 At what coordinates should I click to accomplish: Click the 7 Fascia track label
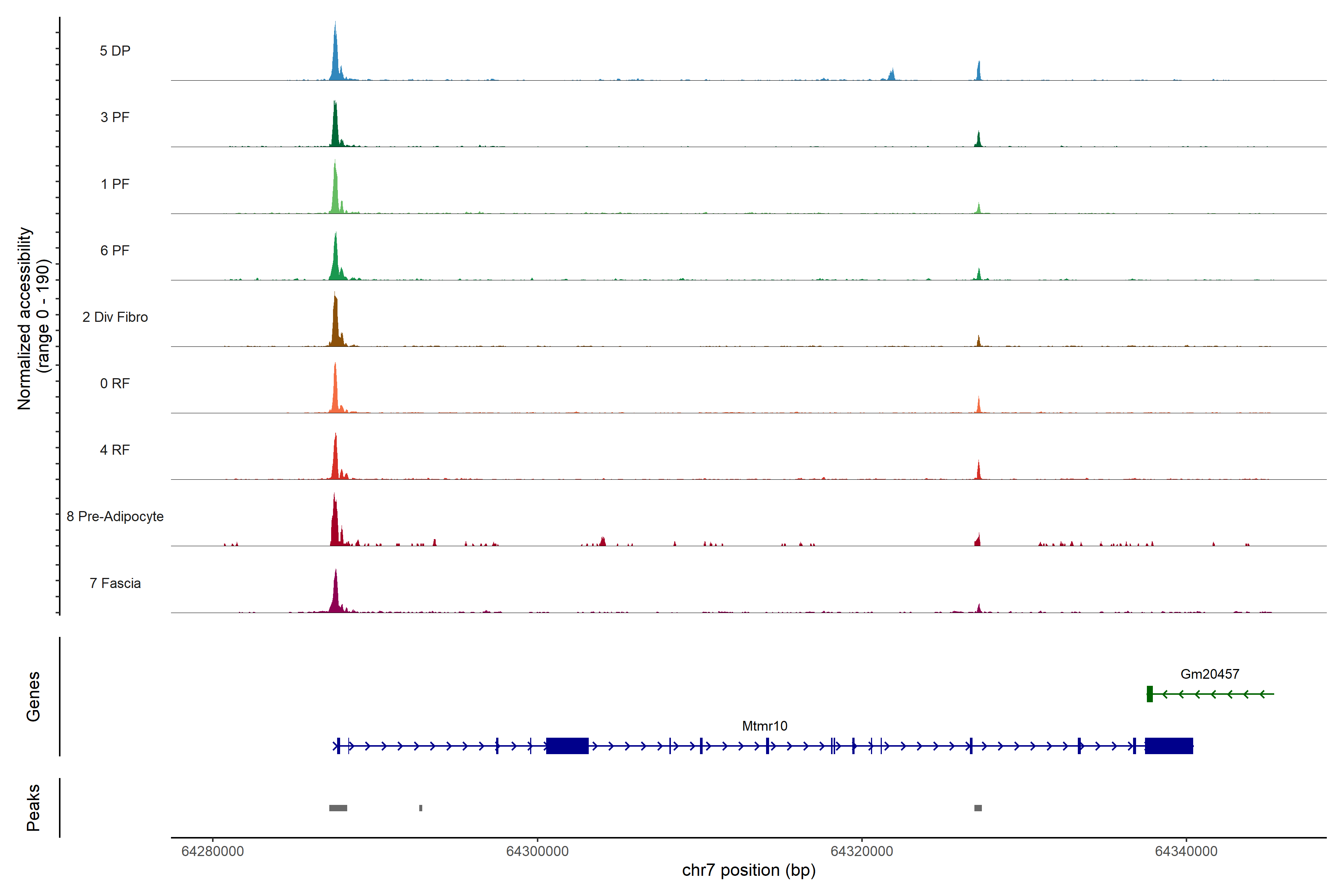[115, 583]
